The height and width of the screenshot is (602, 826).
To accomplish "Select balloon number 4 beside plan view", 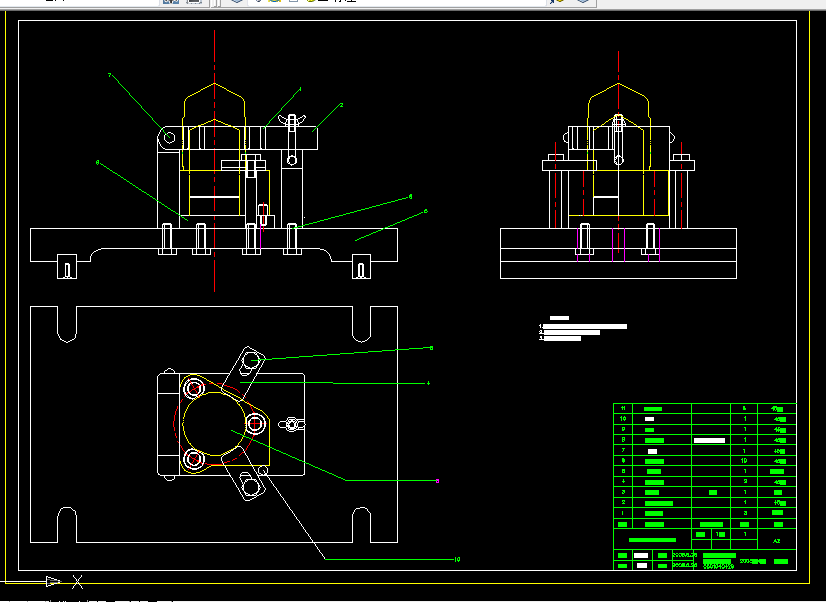I will pos(428,383).
